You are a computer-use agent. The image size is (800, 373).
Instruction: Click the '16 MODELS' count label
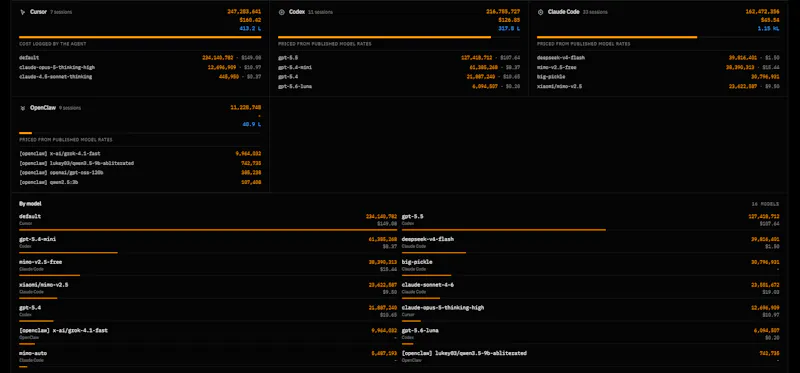point(765,204)
